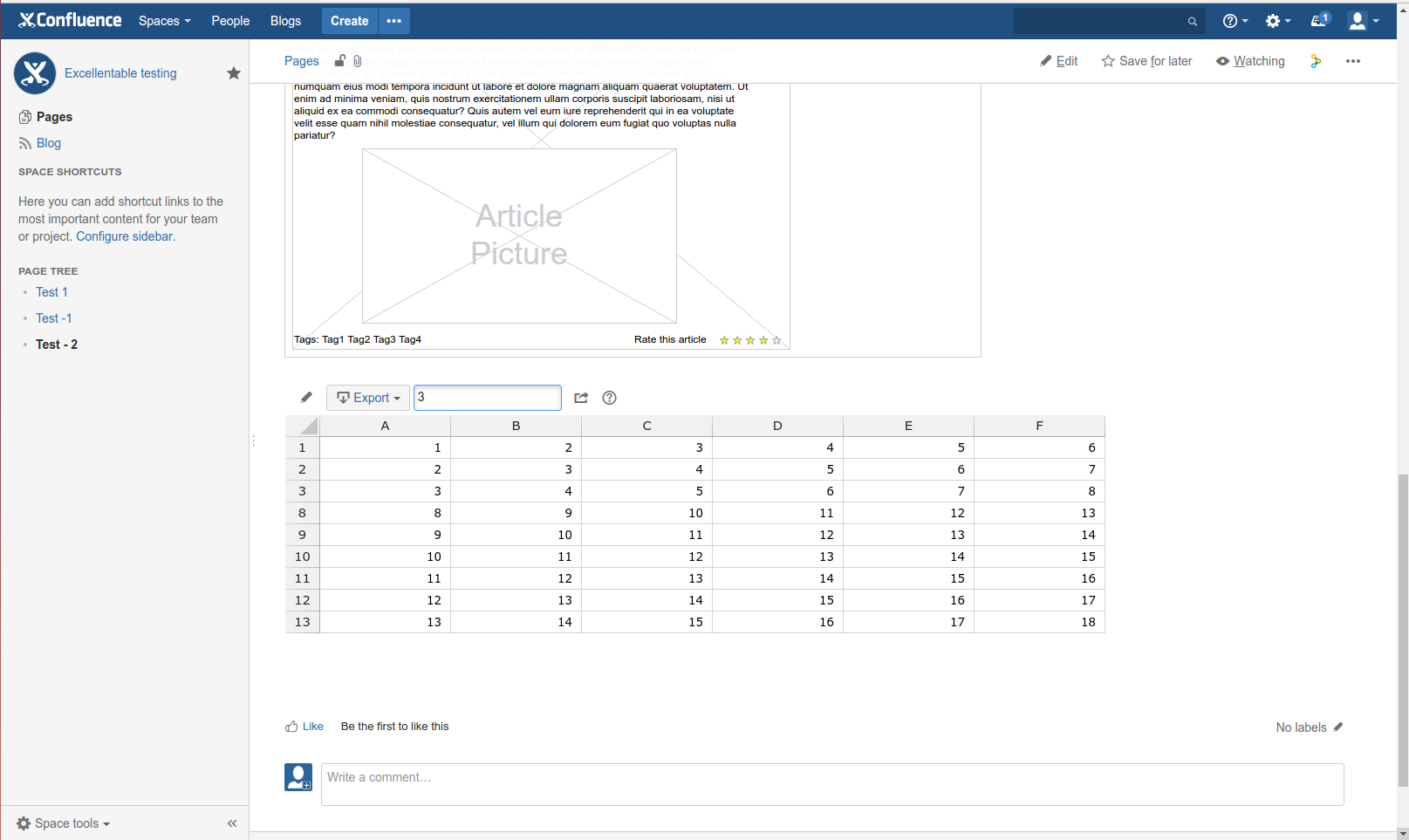Click the share icon next to the spreadsheet
Screen dimensions: 1409x840
580,397
